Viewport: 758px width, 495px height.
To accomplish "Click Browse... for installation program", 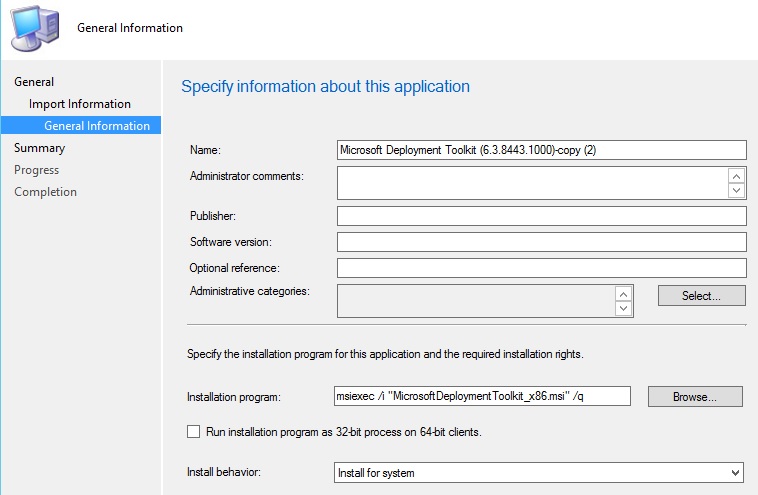I will (695, 397).
